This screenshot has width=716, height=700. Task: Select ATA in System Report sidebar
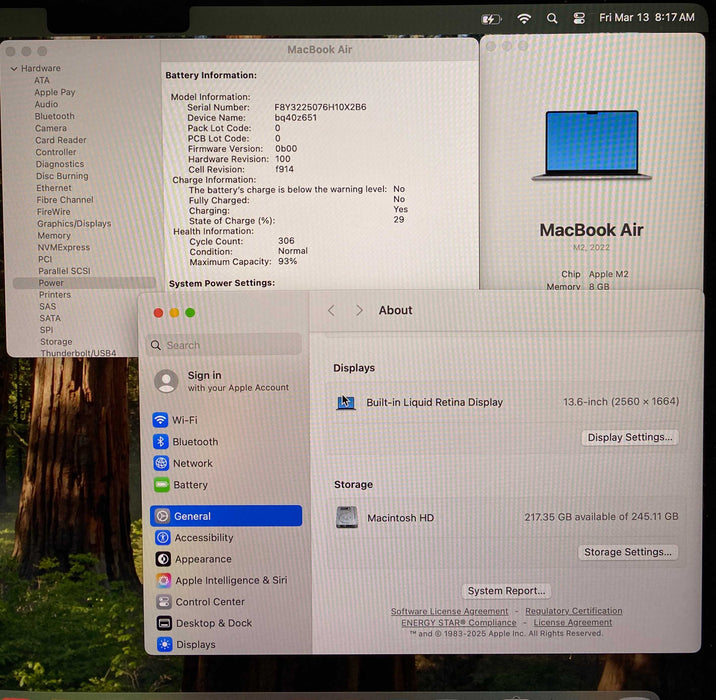click(42, 80)
